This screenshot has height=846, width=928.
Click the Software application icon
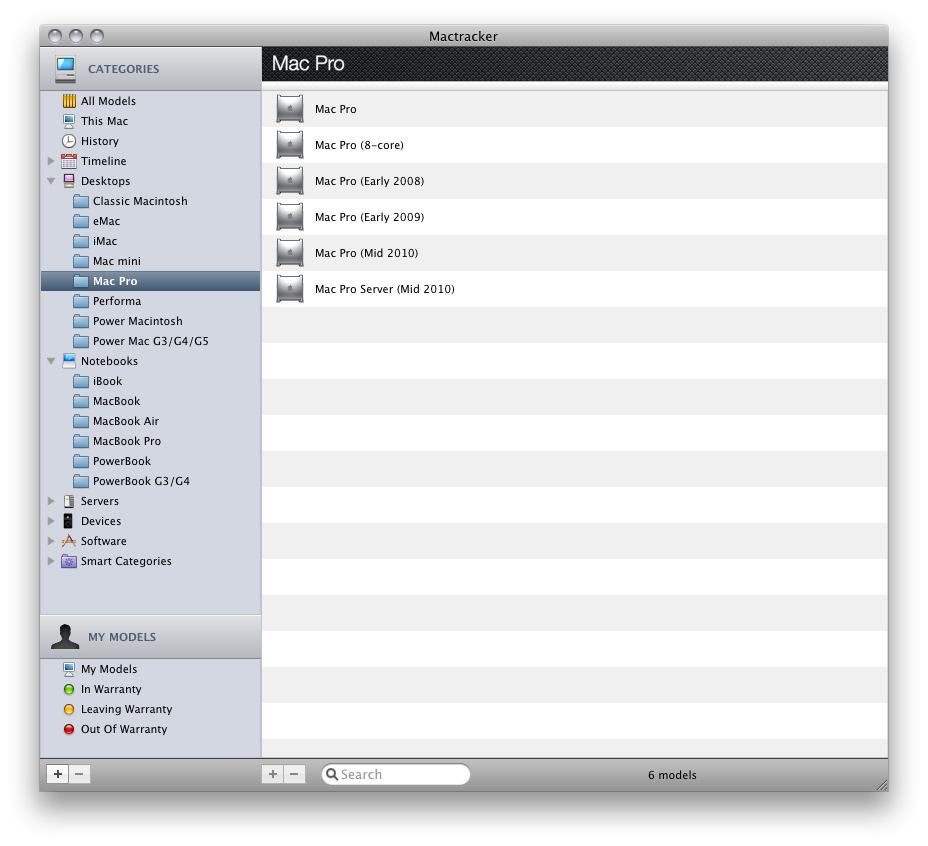(x=69, y=541)
